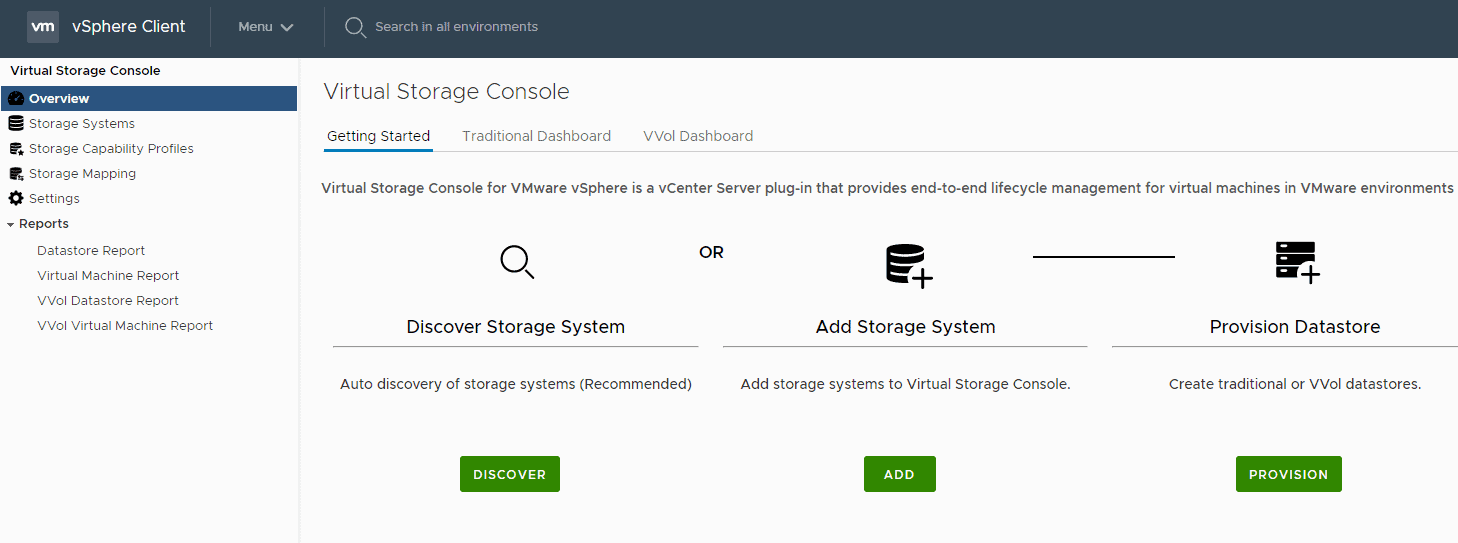Screen dimensions: 1458x543
Task: Click the Storage Systems database icon
Action: point(16,123)
